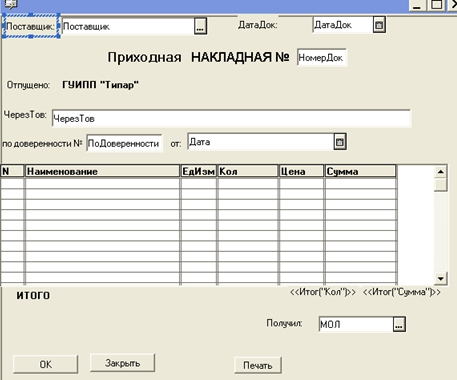The width and height of the screenshot is (457, 380).
Task: Click the НомерДок number field
Action: pos(322,58)
